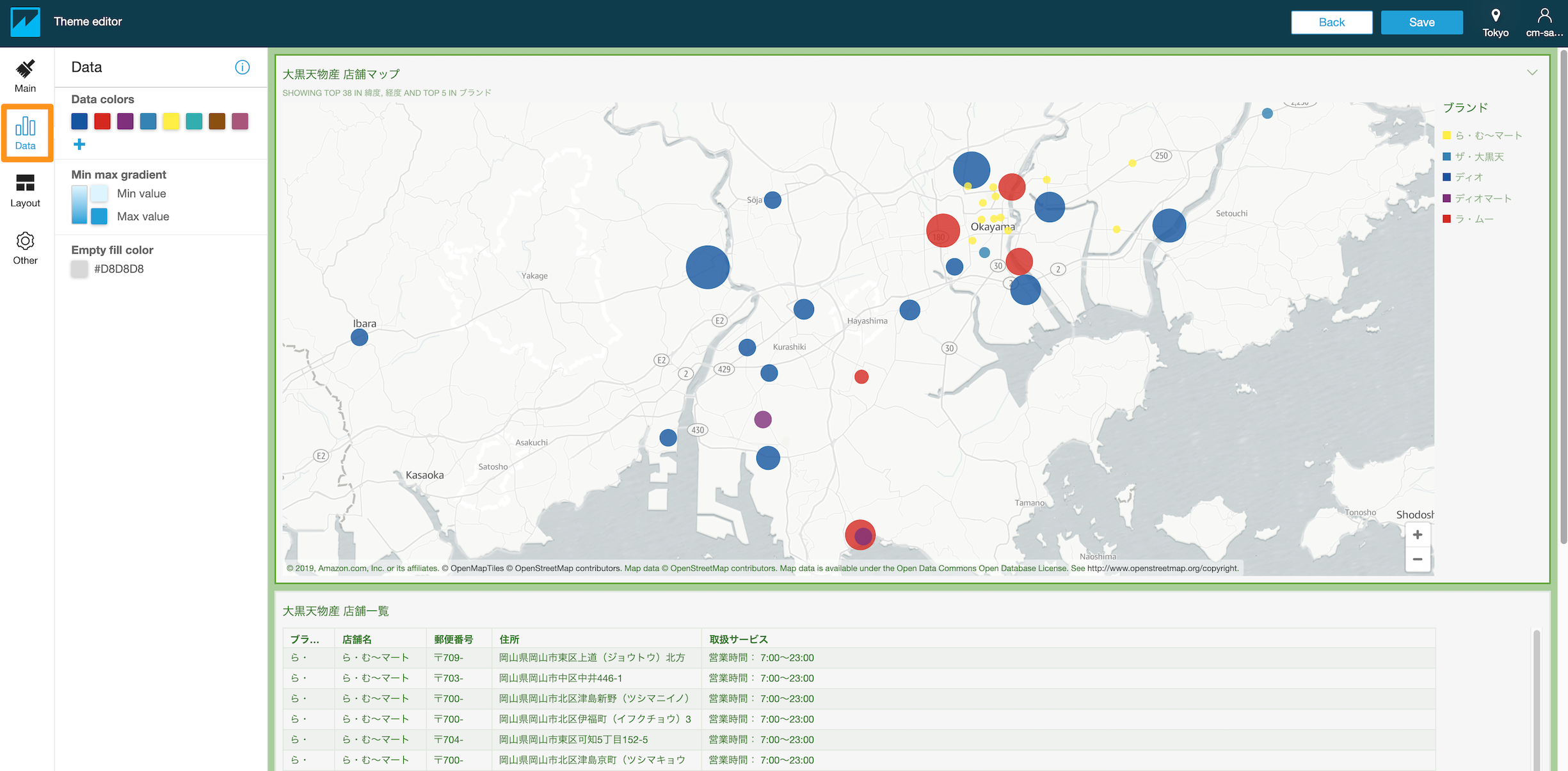The width and height of the screenshot is (1568, 771).
Task: Click the table's vertical scrollbar
Action: tap(1536, 700)
